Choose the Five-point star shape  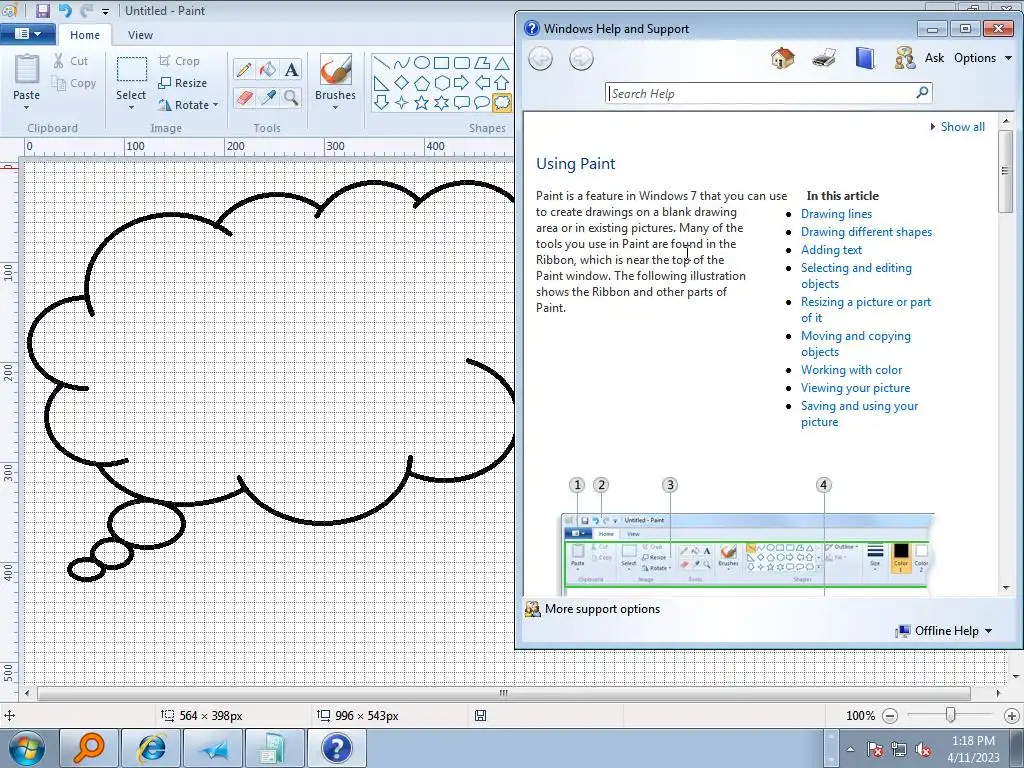point(422,103)
